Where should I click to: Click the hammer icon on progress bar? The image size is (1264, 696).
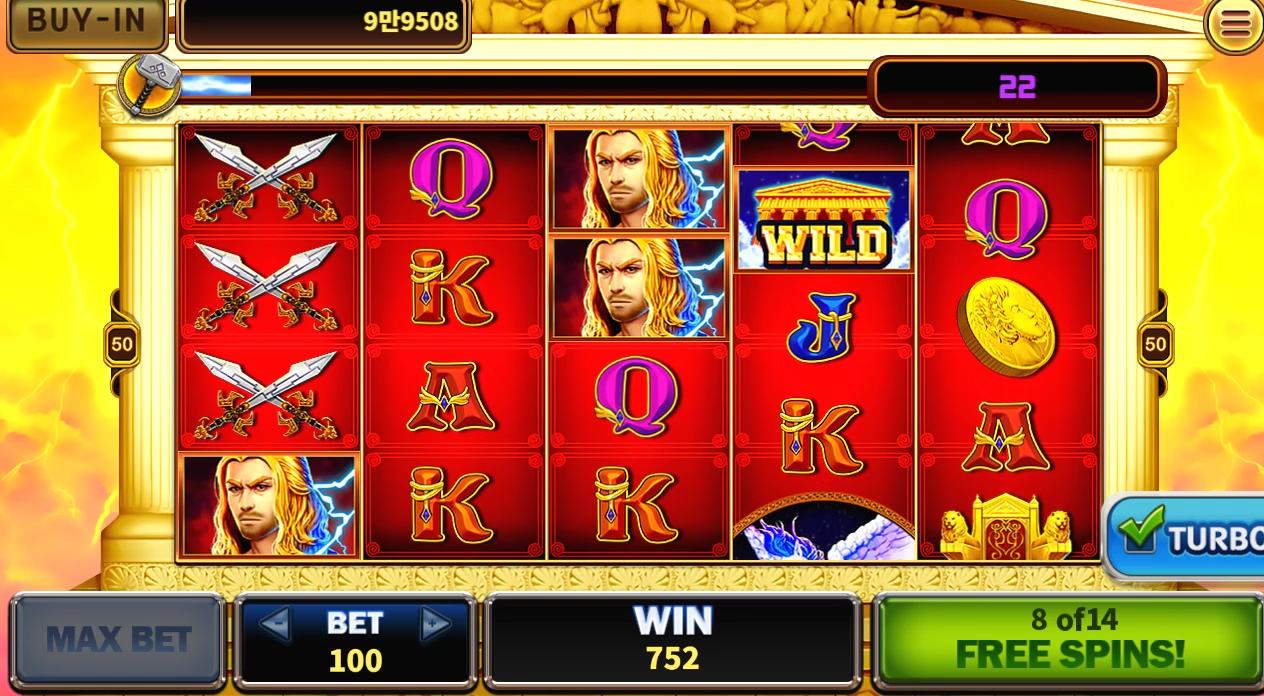pos(149,84)
